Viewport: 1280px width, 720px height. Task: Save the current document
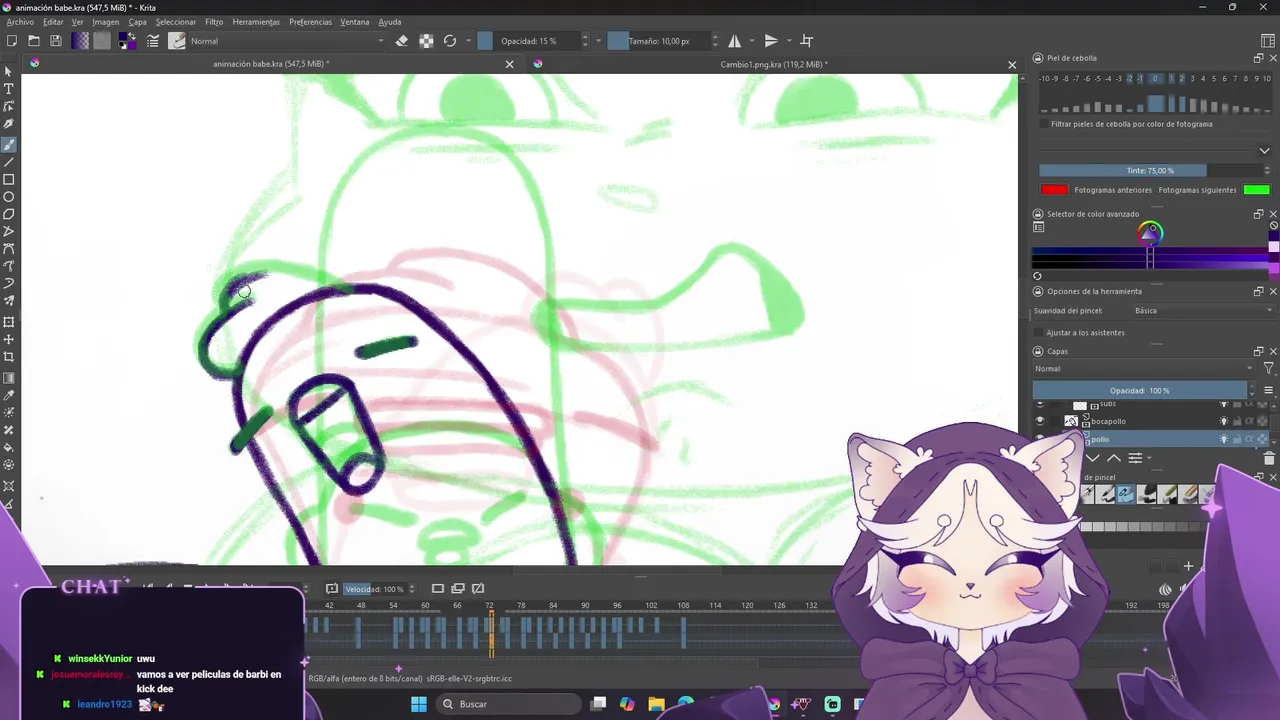click(56, 41)
